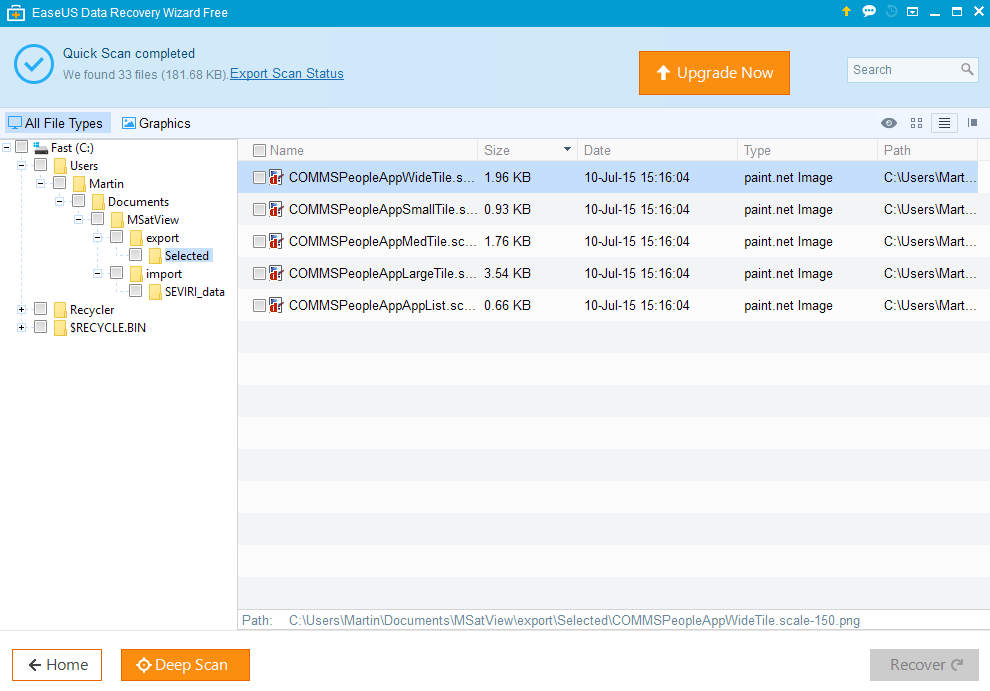Click the COMMSPeopleAppLargeTile file icon
The width and height of the screenshot is (990, 691).
[x=276, y=273]
